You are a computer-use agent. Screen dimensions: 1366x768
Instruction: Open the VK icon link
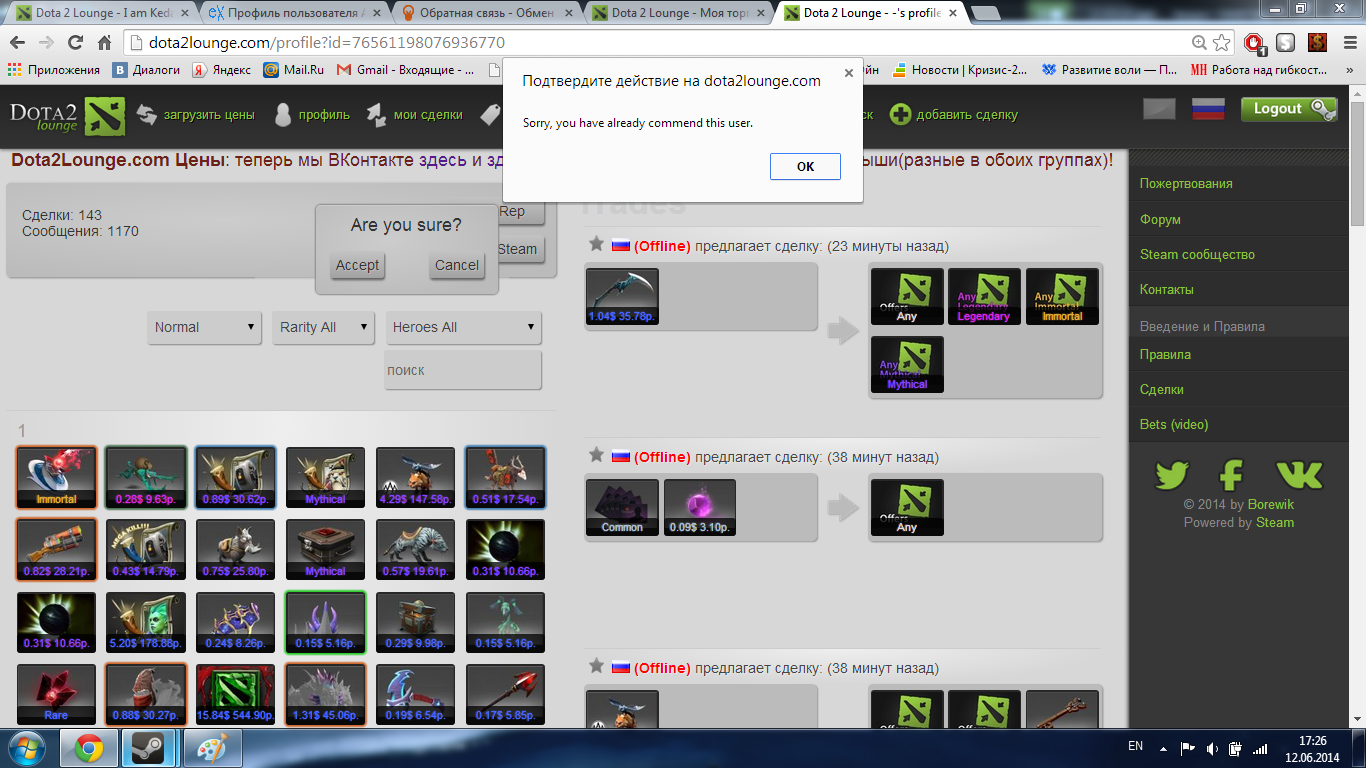pos(1299,474)
